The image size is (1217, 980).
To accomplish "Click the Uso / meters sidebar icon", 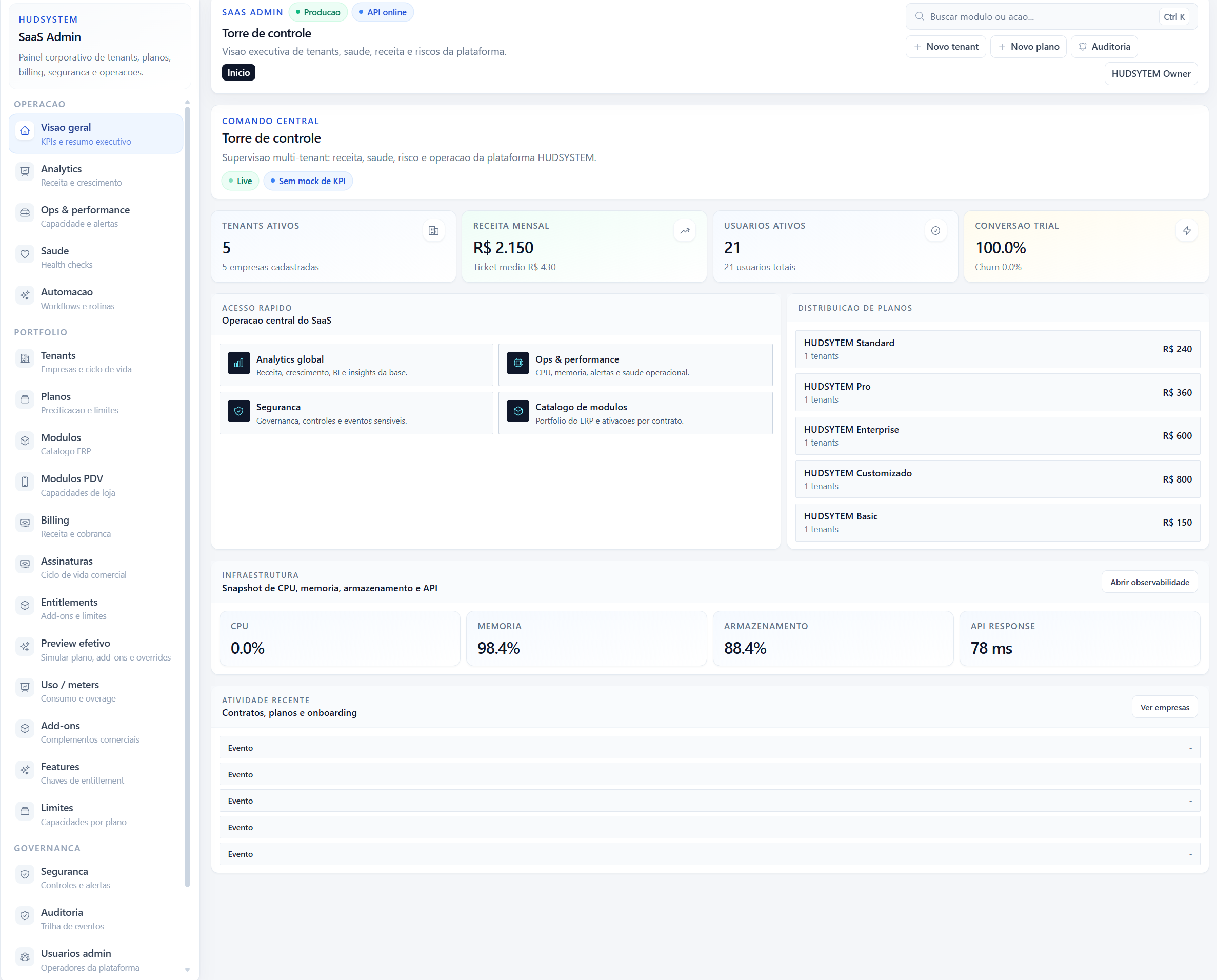I will point(25,688).
